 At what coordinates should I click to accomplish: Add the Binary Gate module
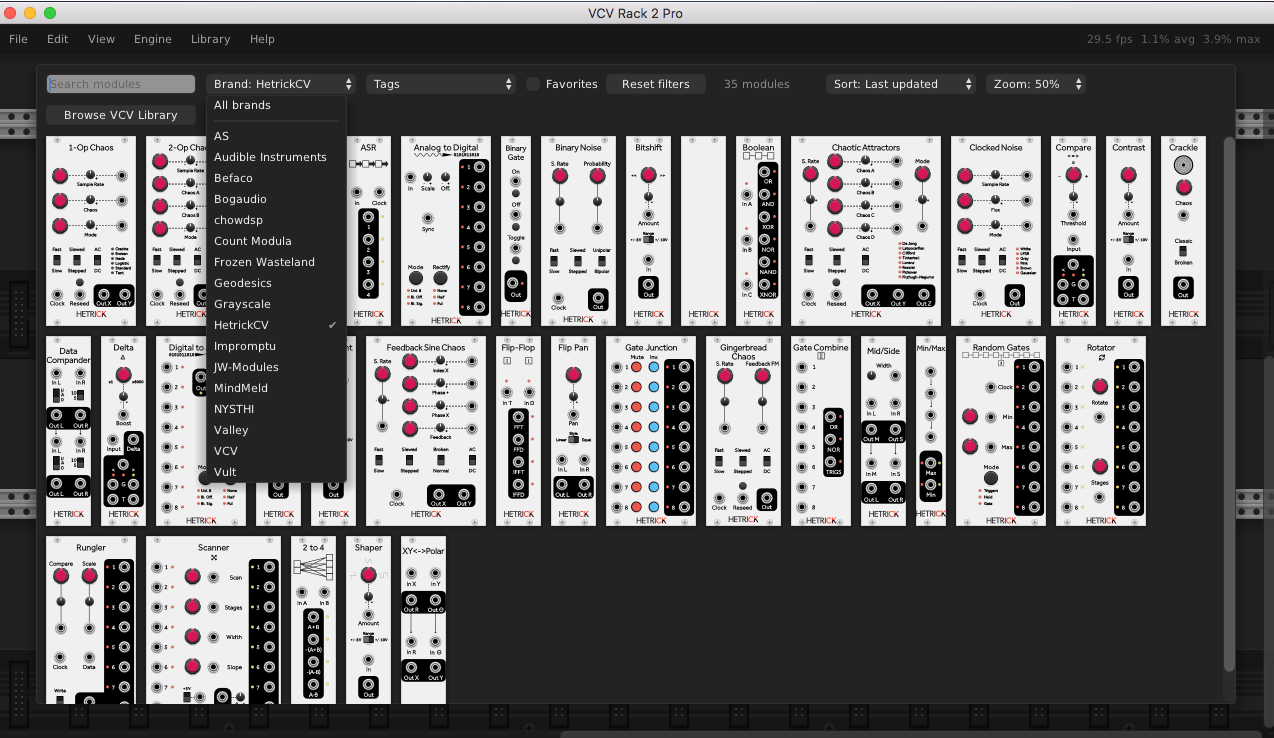[x=516, y=231]
